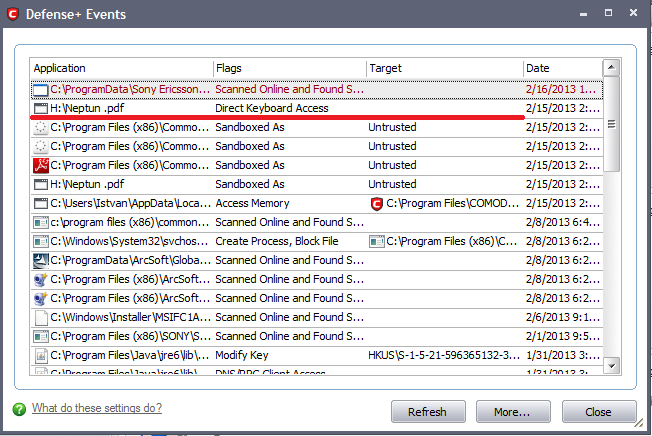Click the 2/16/2013 date cell
Image resolution: width=652 pixels, height=436 pixels.
pyautogui.click(x=561, y=89)
